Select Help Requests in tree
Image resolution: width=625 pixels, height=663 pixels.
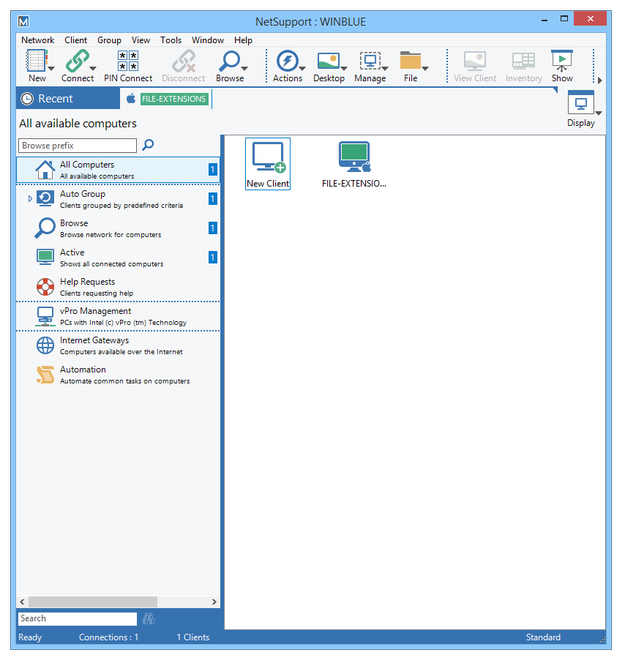point(118,287)
